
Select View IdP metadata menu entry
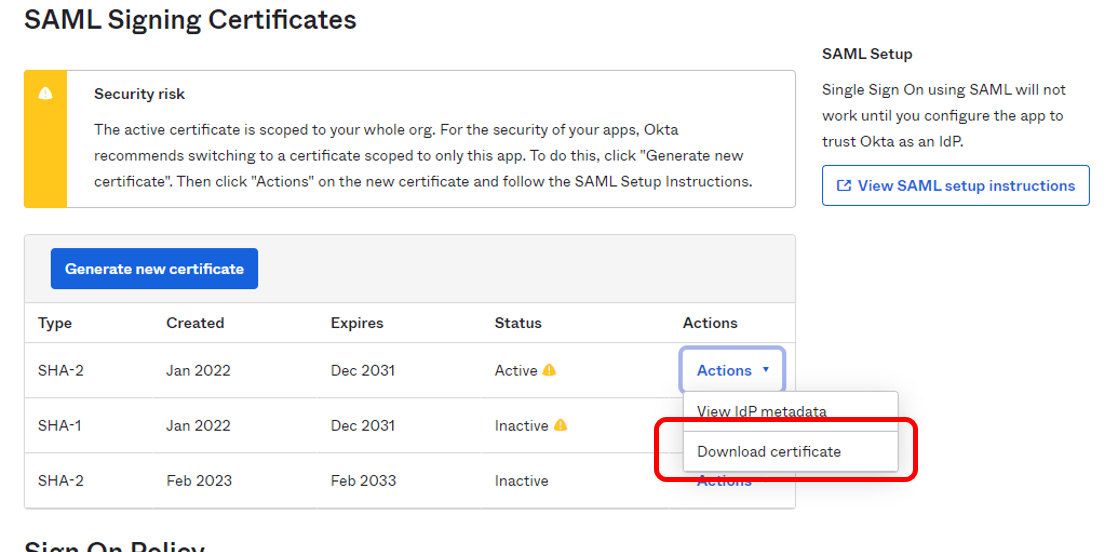tap(790, 412)
